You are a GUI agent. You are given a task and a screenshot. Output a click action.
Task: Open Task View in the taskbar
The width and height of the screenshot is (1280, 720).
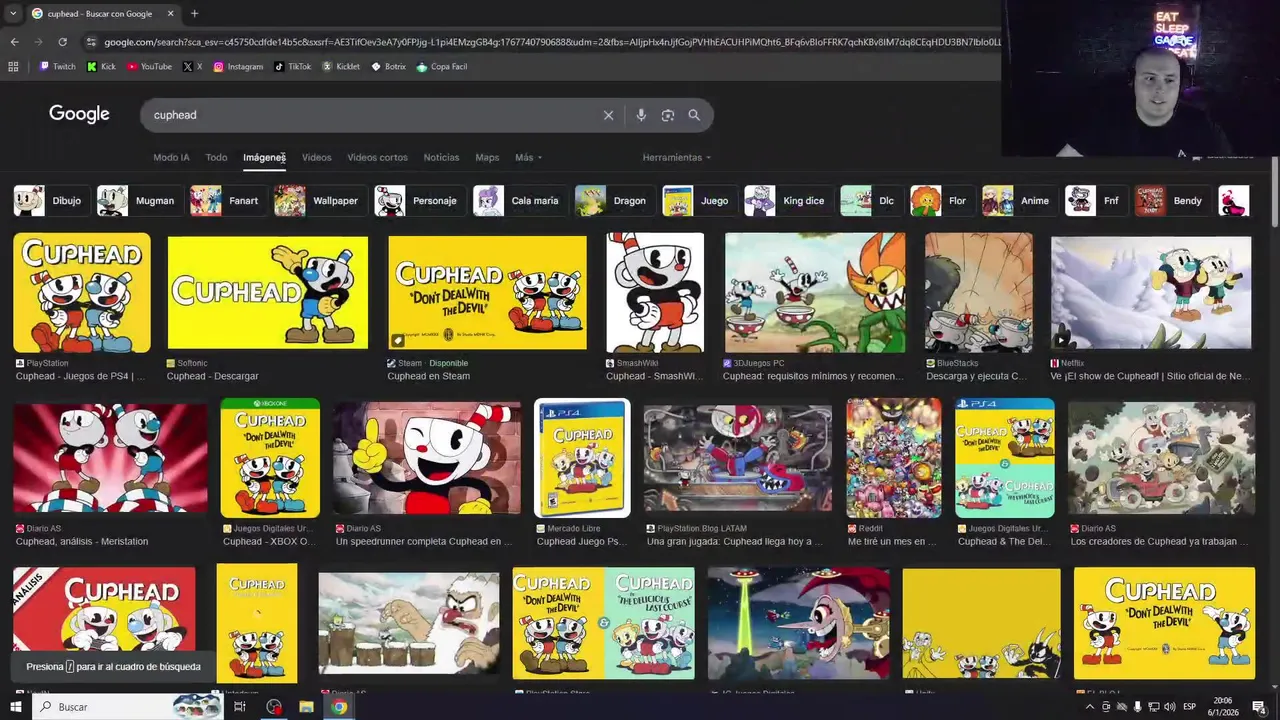(240, 707)
